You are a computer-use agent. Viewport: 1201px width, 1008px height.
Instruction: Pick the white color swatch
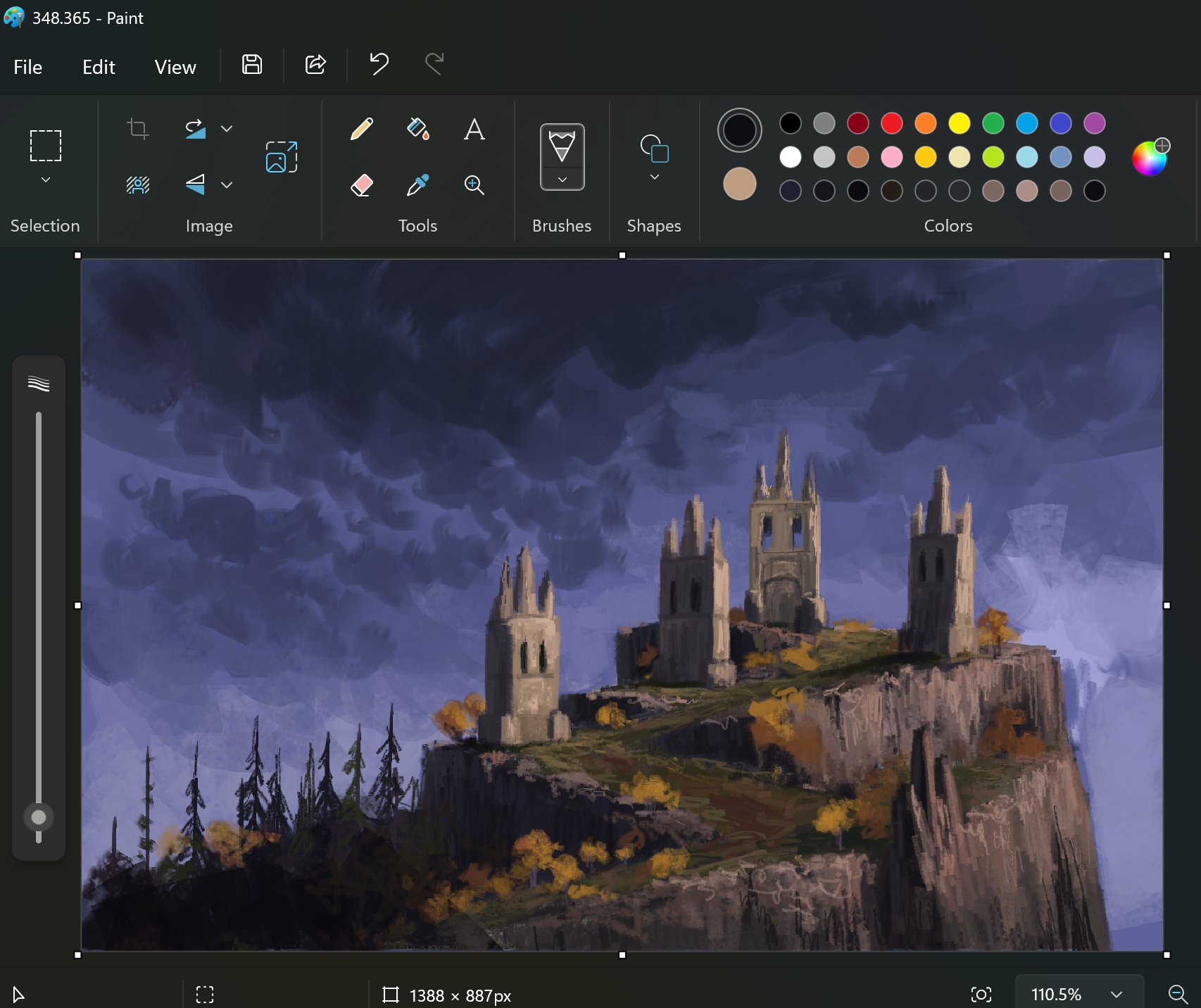791,157
